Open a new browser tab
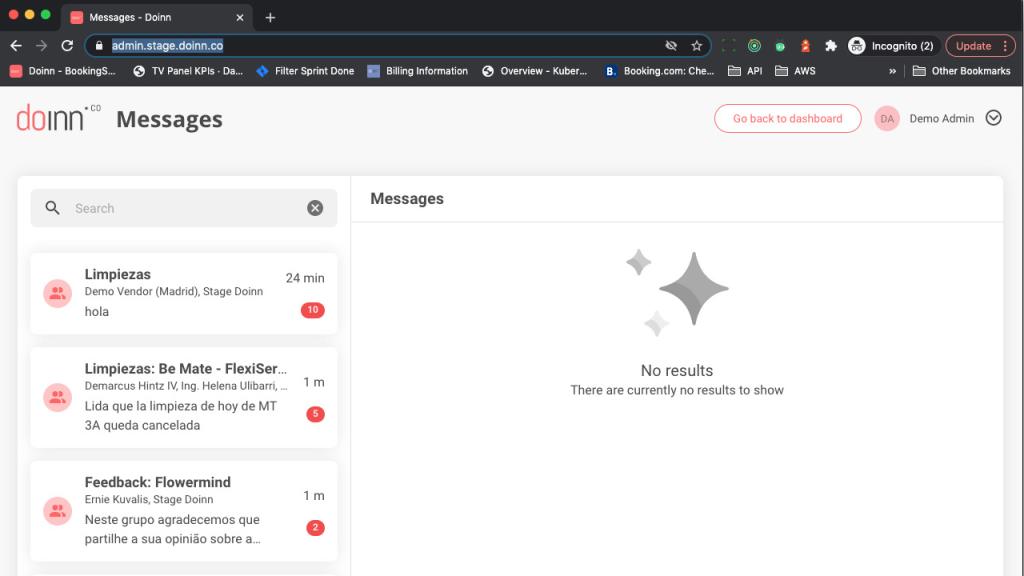This screenshot has height=576, width=1024. pyautogui.click(x=270, y=17)
